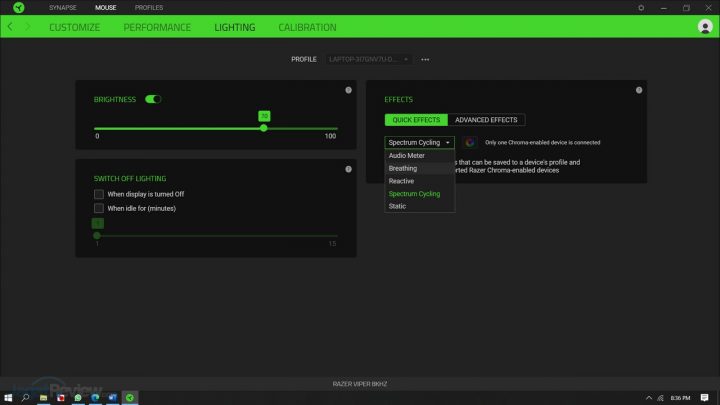Enable 'When idle for (minutes)' checkbox

coord(99,208)
